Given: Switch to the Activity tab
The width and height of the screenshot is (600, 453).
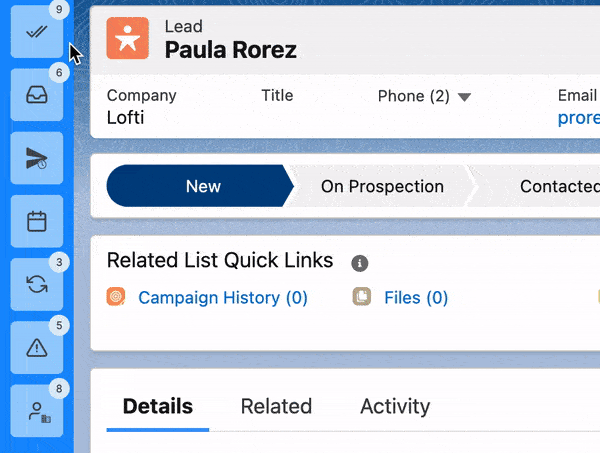Looking at the screenshot, I should [395, 406].
